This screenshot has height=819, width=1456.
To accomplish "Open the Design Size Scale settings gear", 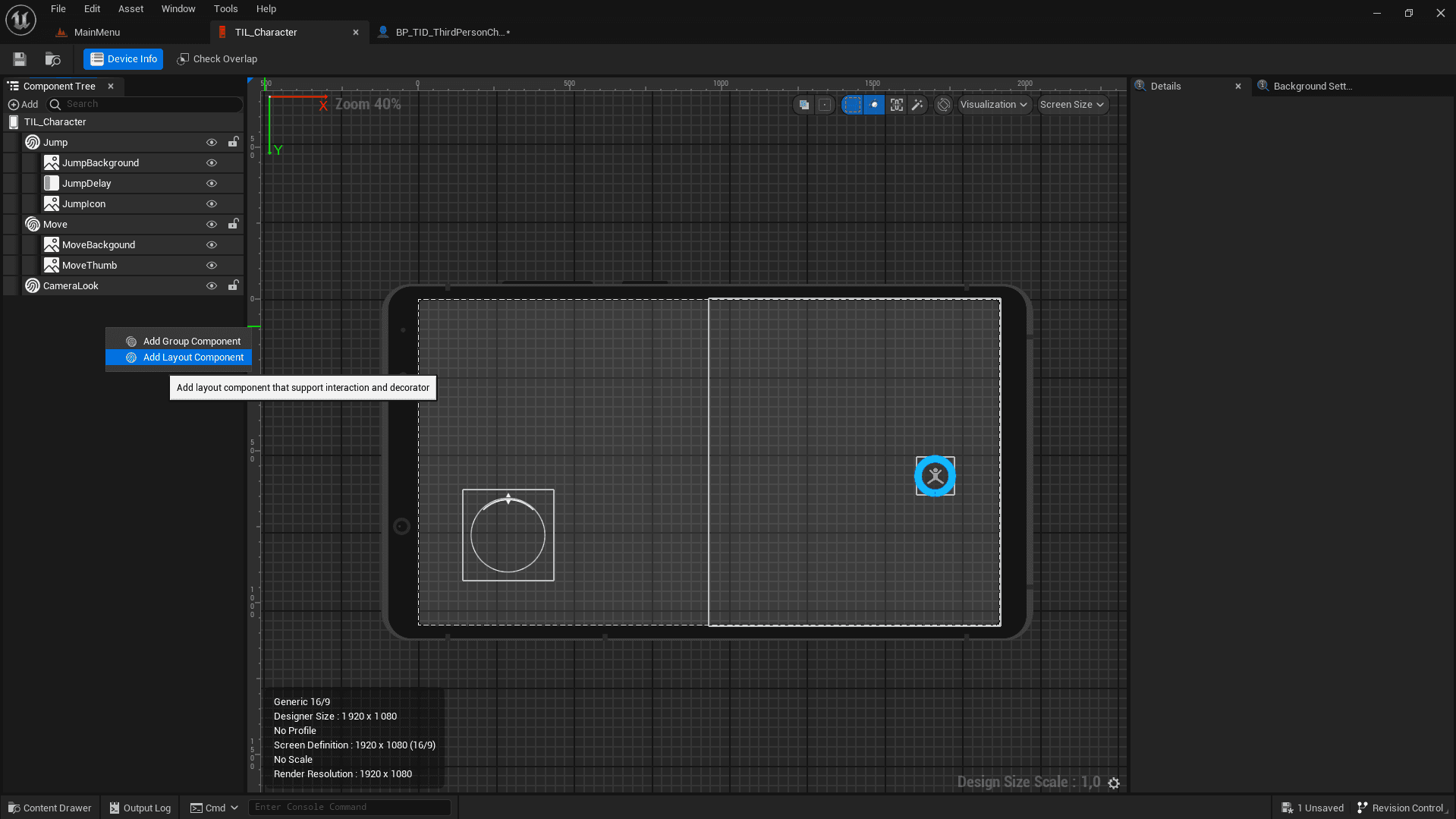I will tap(1114, 783).
